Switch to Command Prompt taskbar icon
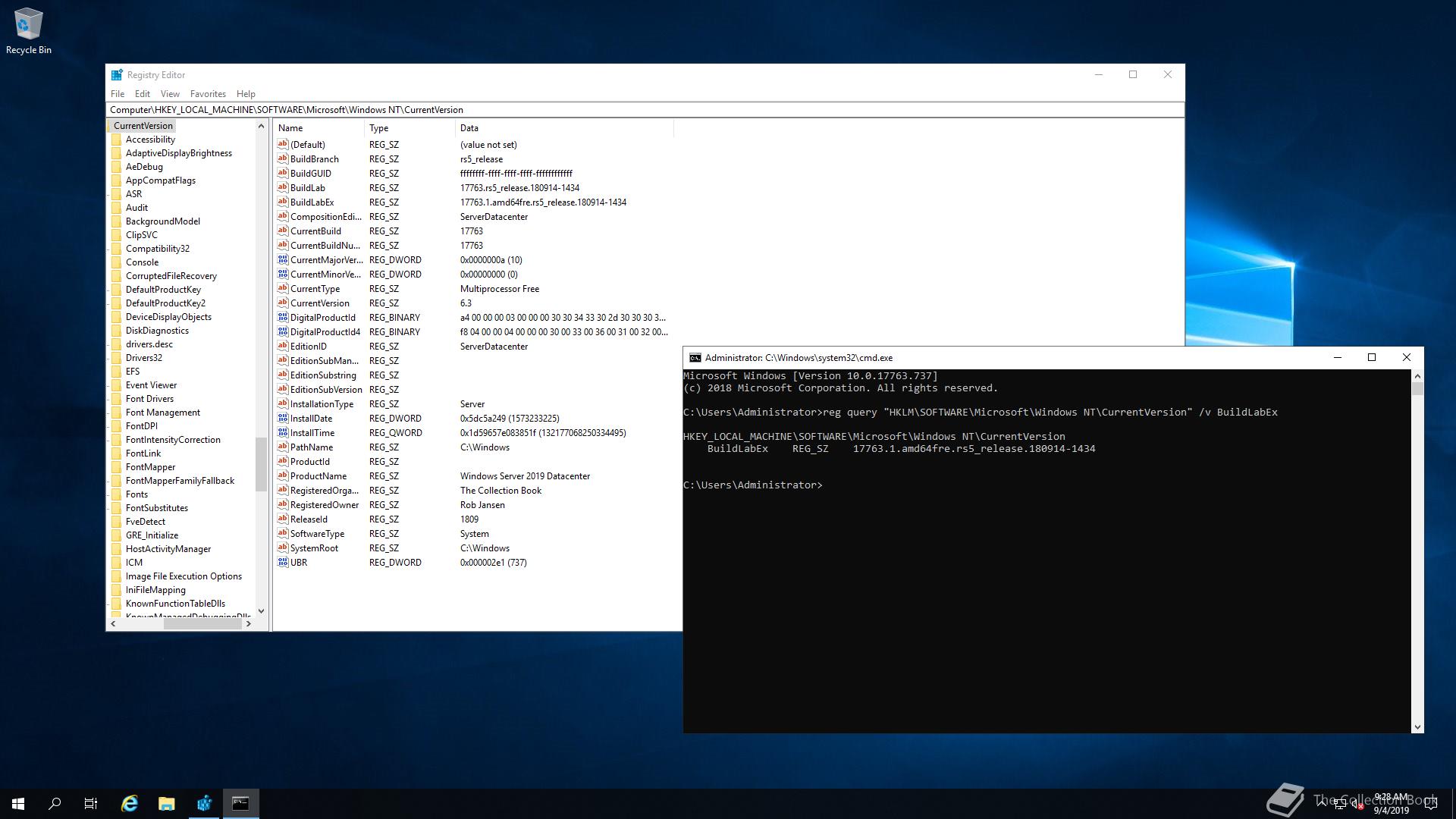This screenshot has height=819, width=1456. pos(240,804)
